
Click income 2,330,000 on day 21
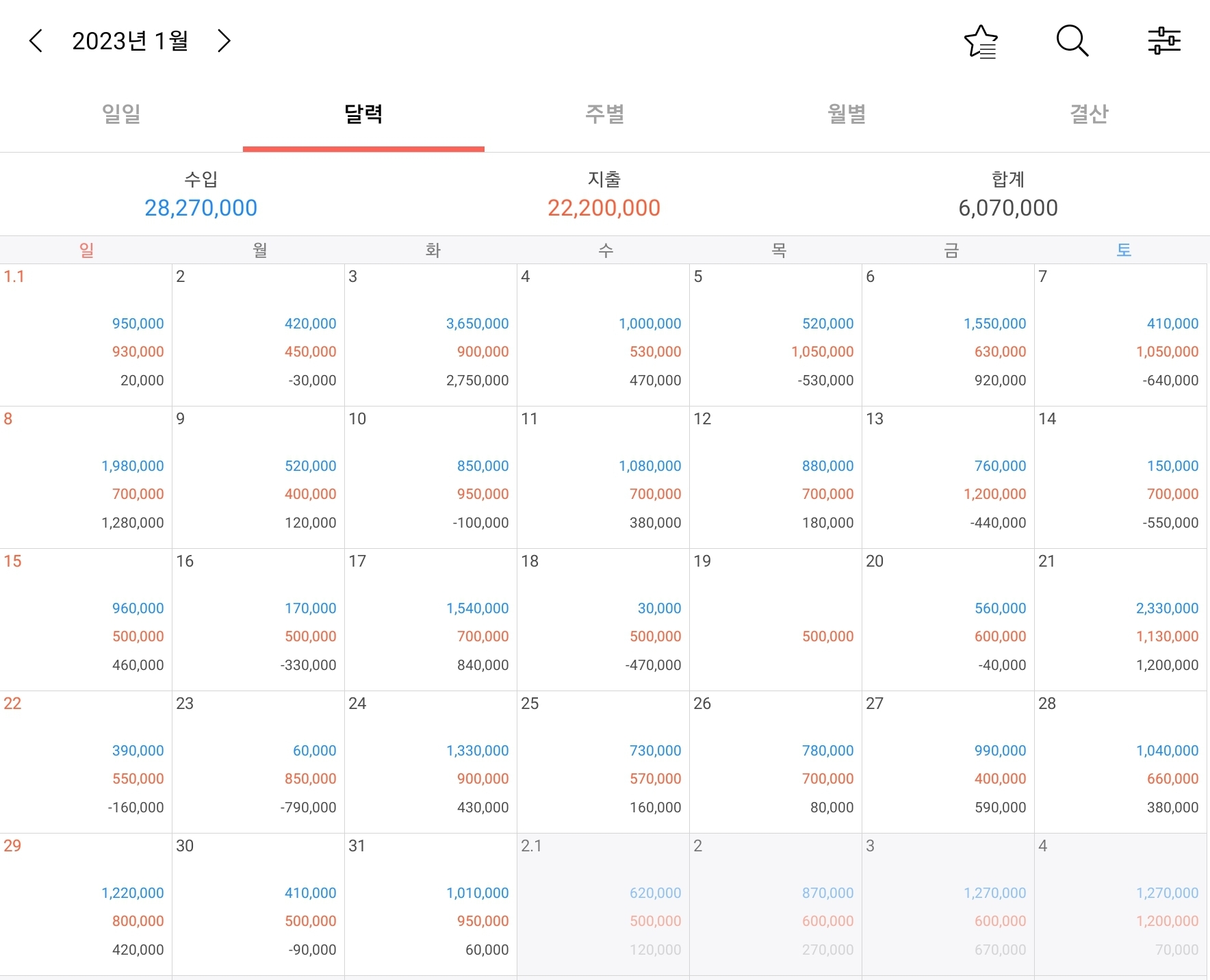pos(1168,608)
